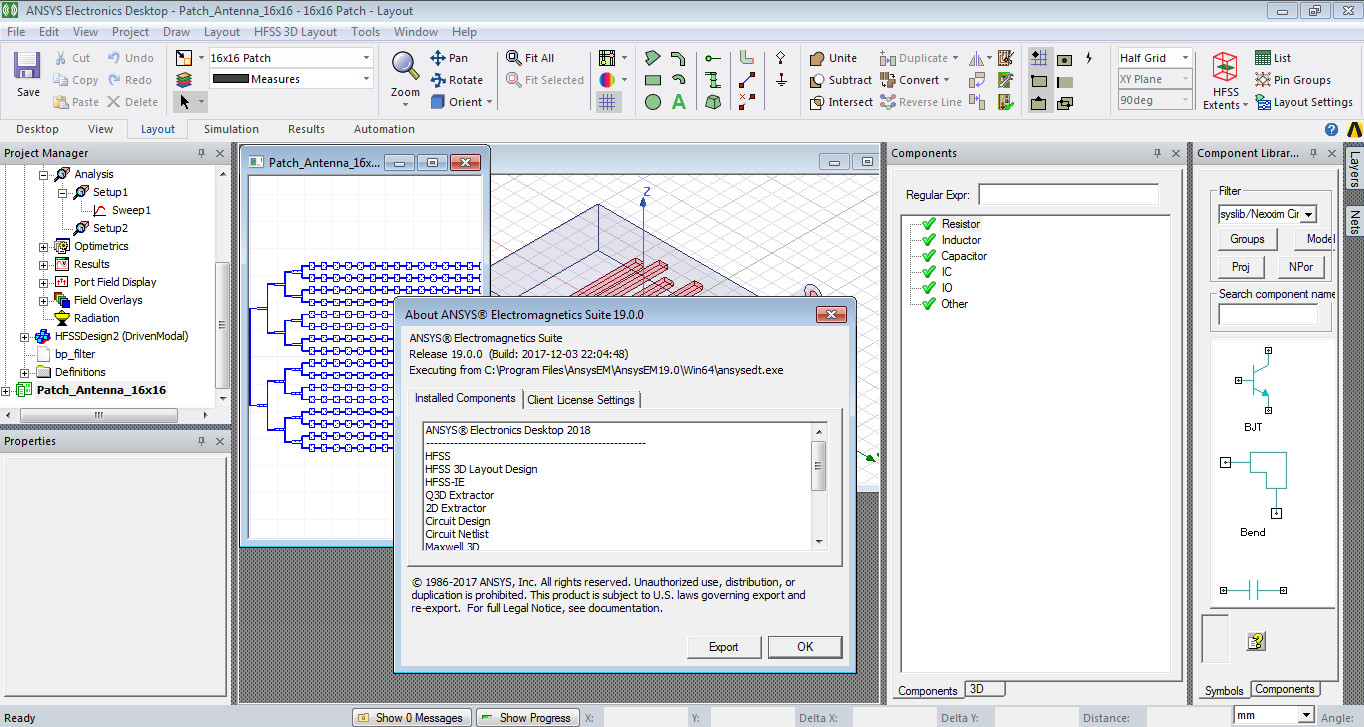Open Pin Groups
The image size is (1364, 727).
[1293, 80]
